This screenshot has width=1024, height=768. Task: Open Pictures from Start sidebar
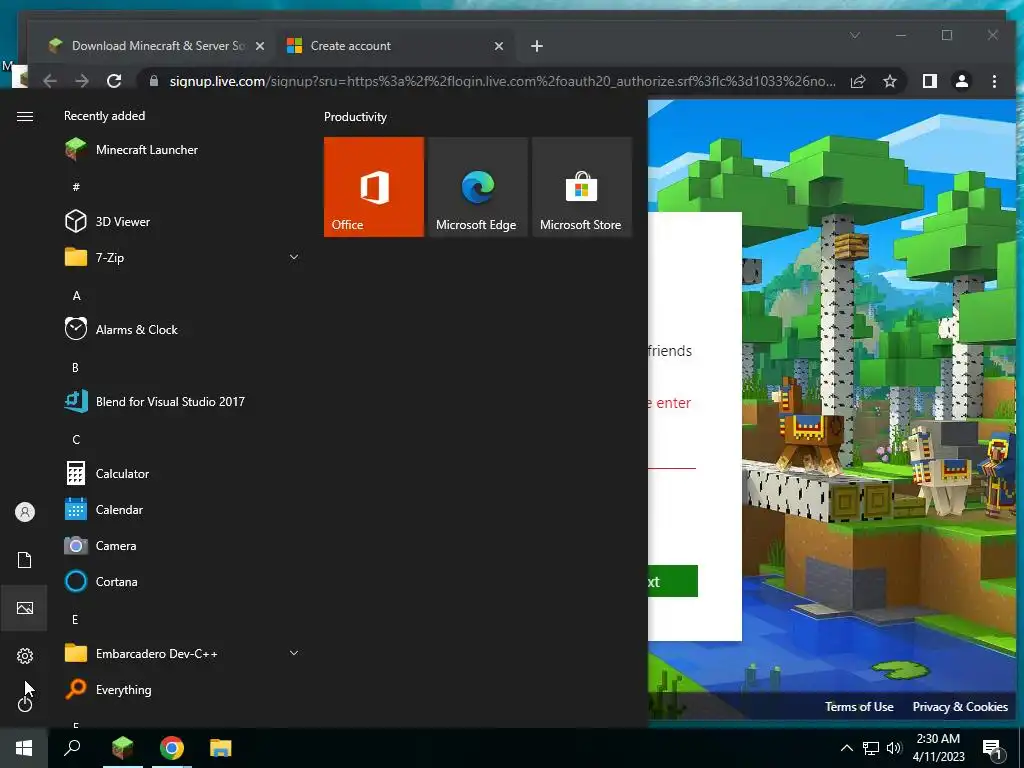[25, 608]
